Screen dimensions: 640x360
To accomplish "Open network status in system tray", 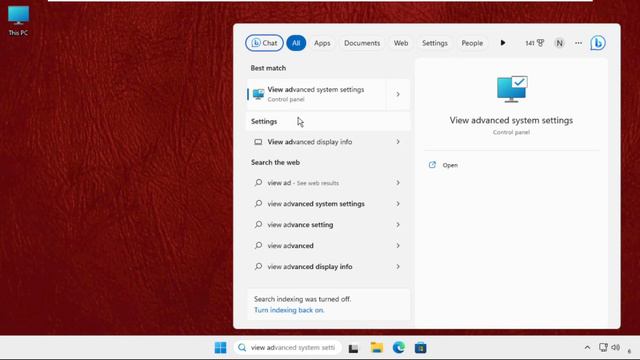I will (603, 347).
